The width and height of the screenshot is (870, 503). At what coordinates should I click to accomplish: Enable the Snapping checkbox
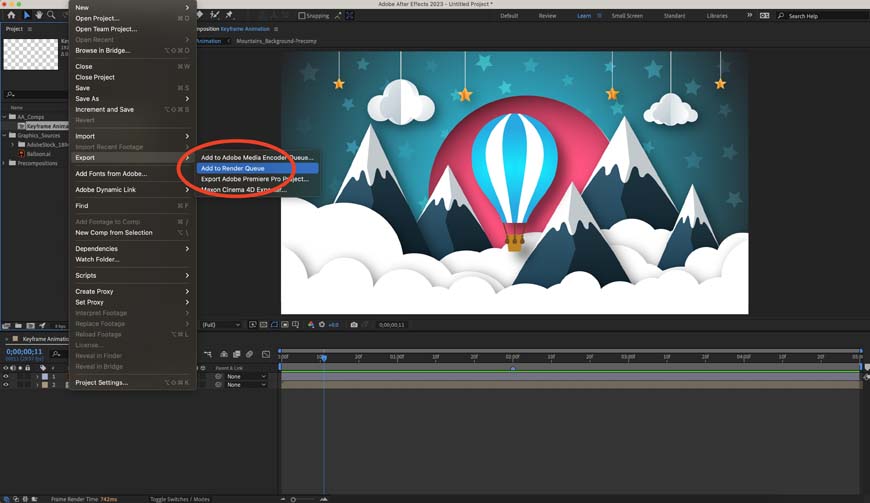pyautogui.click(x=302, y=16)
